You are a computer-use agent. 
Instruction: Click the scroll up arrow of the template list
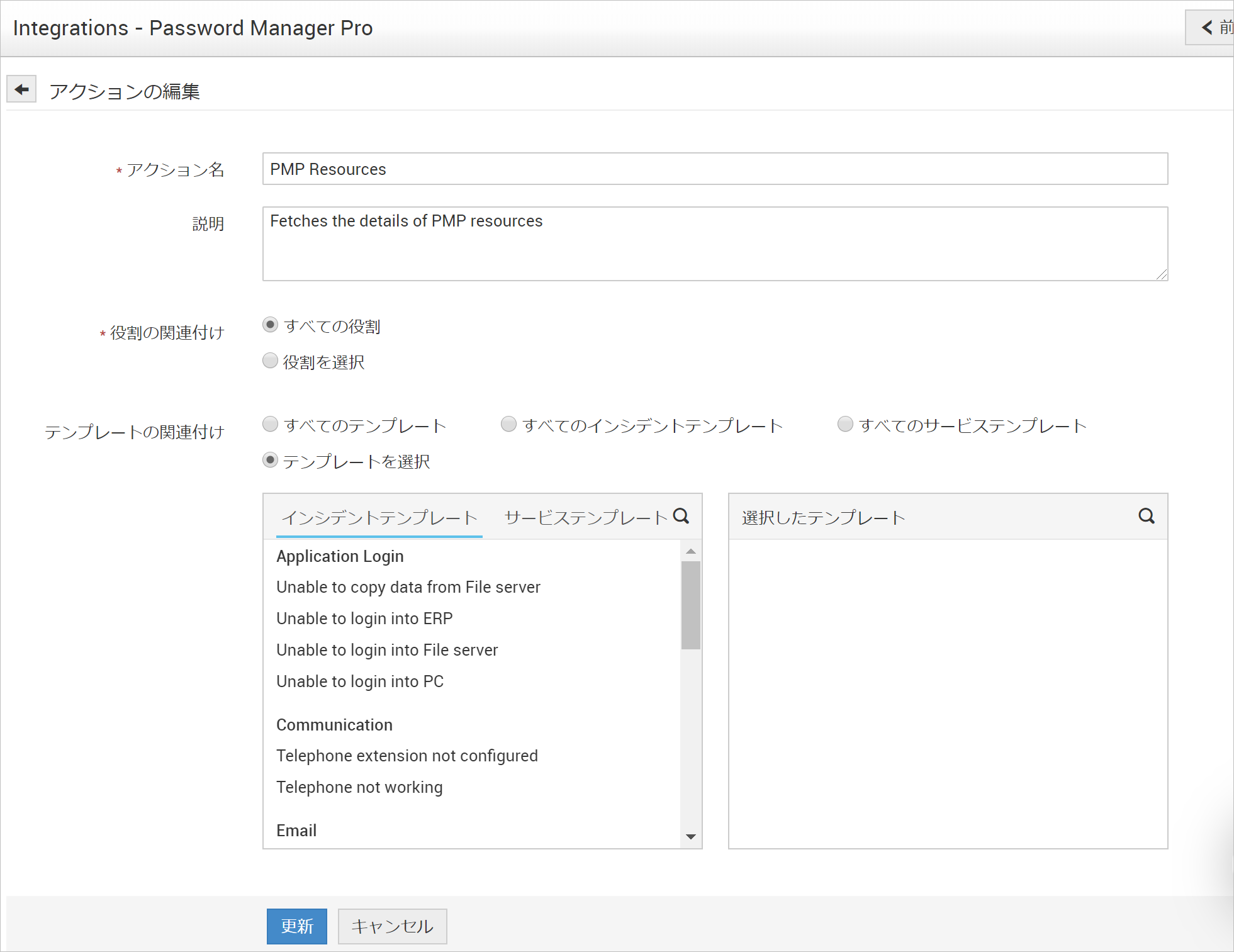[x=691, y=551]
